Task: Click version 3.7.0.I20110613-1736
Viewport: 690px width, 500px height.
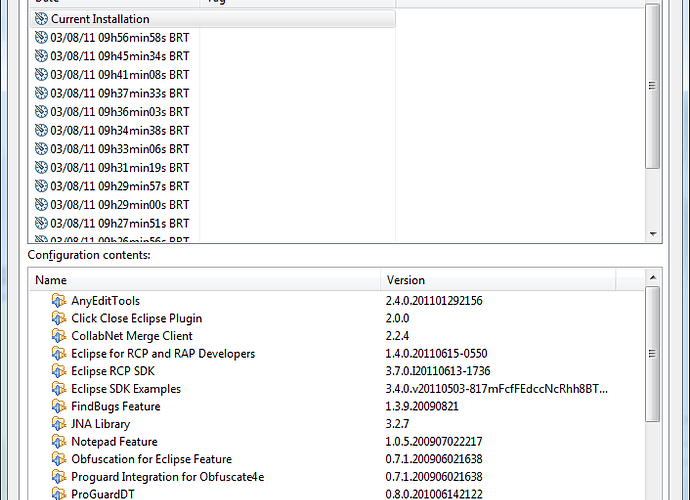Action: [438, 371]
